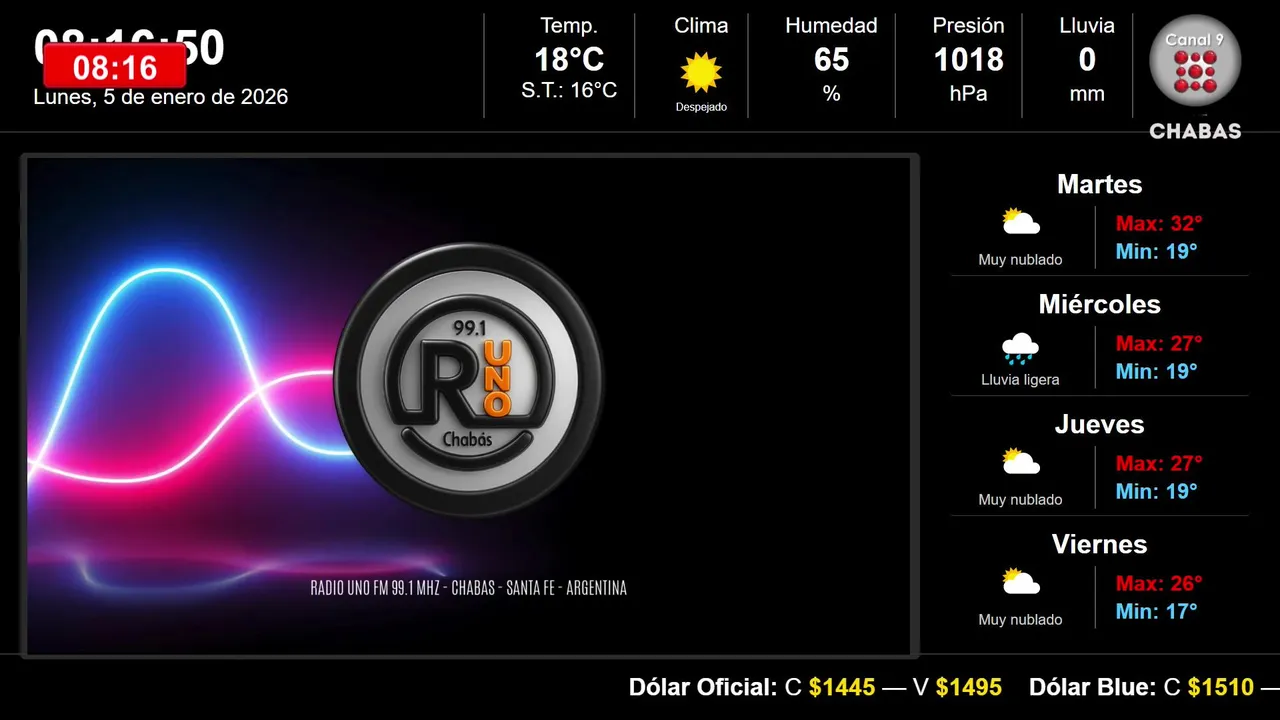Click Muy nublado label under Viernes
The height and width of the screenshot is (720, 1280).
click(1020, 620)
